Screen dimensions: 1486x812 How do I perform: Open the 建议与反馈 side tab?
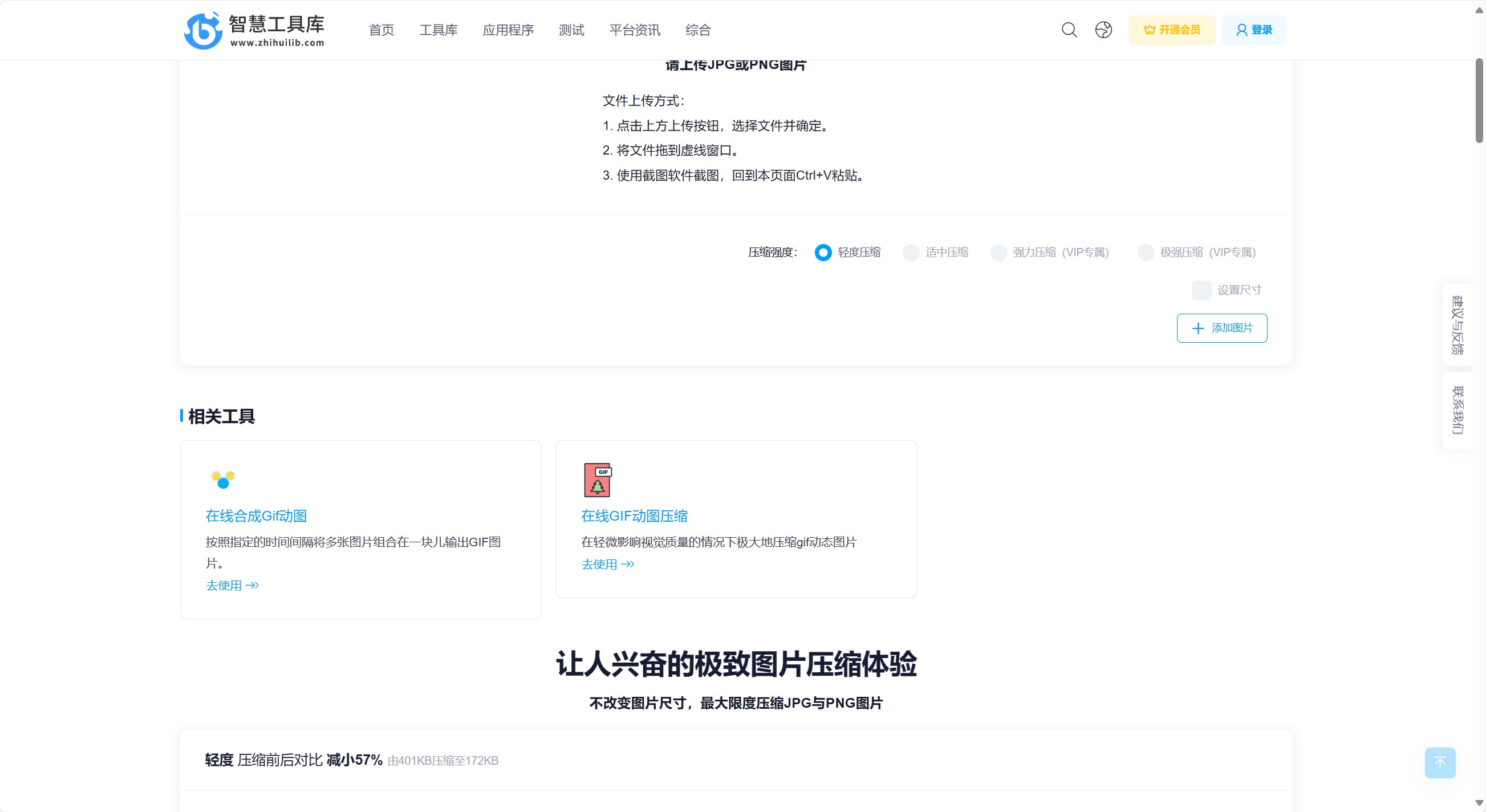pos(1457,324)
